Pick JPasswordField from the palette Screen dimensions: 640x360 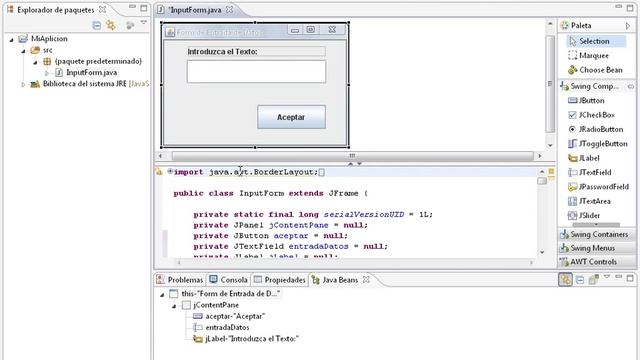tap(598, 187)
